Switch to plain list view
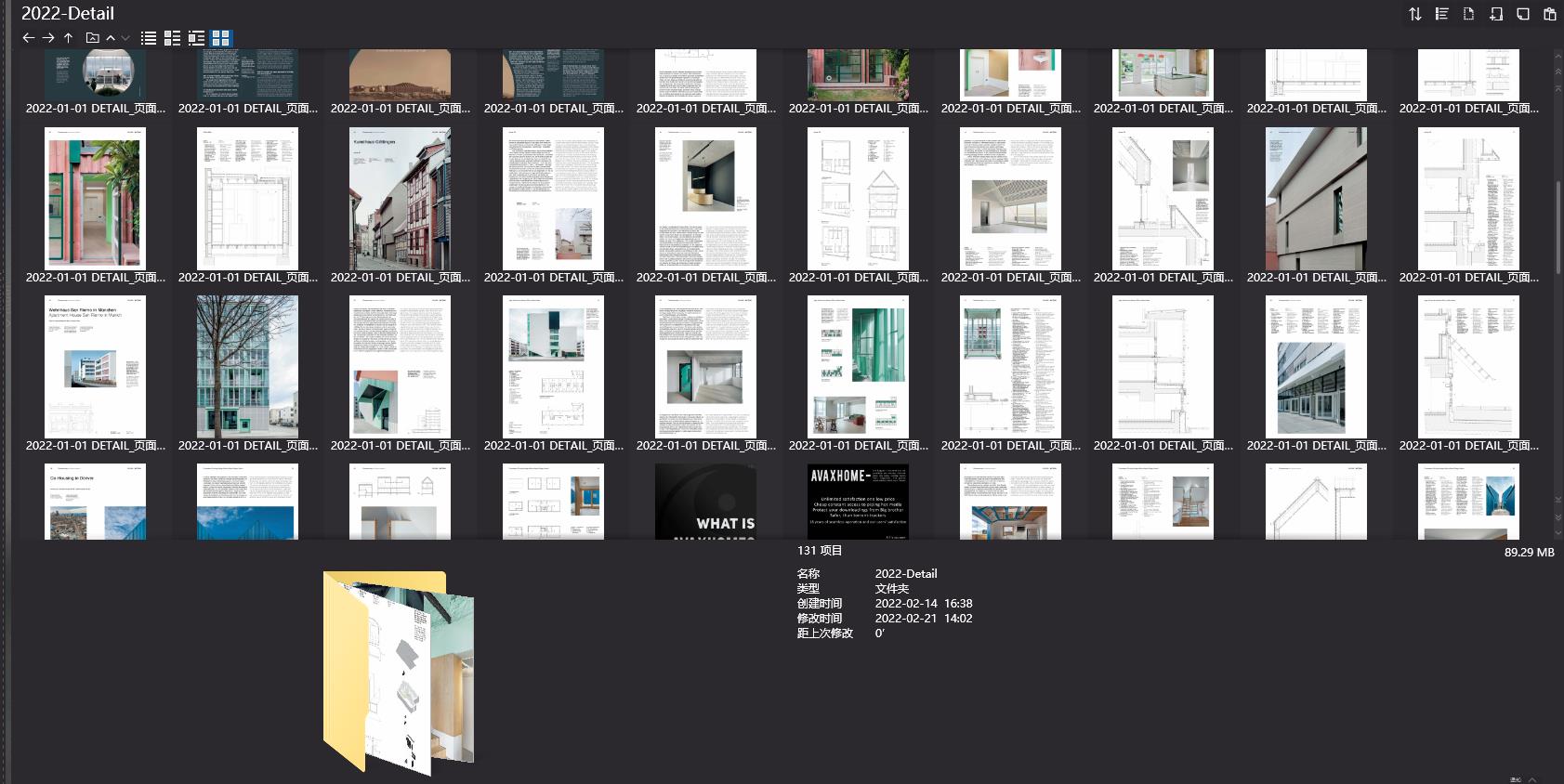 click(149, 38)
